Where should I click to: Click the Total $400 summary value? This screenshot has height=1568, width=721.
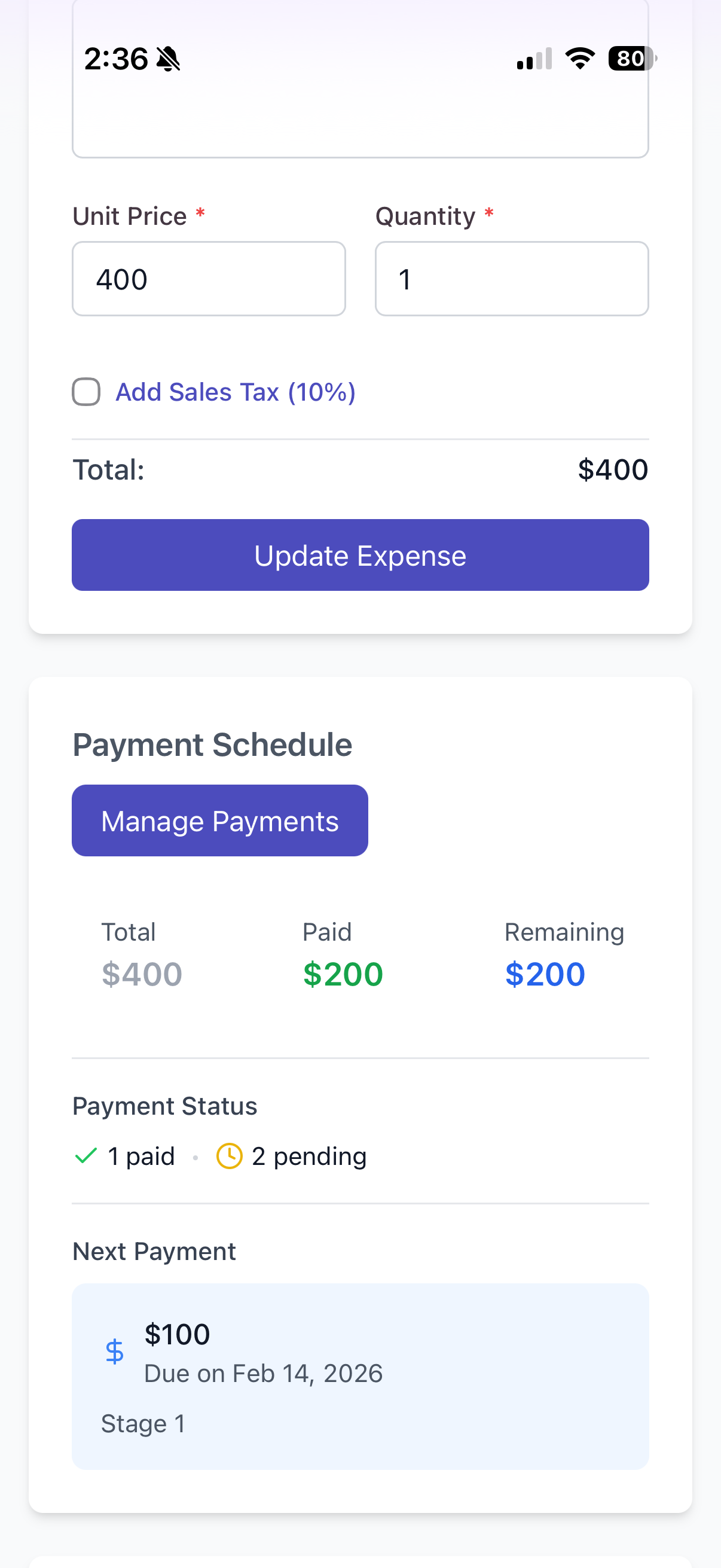pos(140,974)
